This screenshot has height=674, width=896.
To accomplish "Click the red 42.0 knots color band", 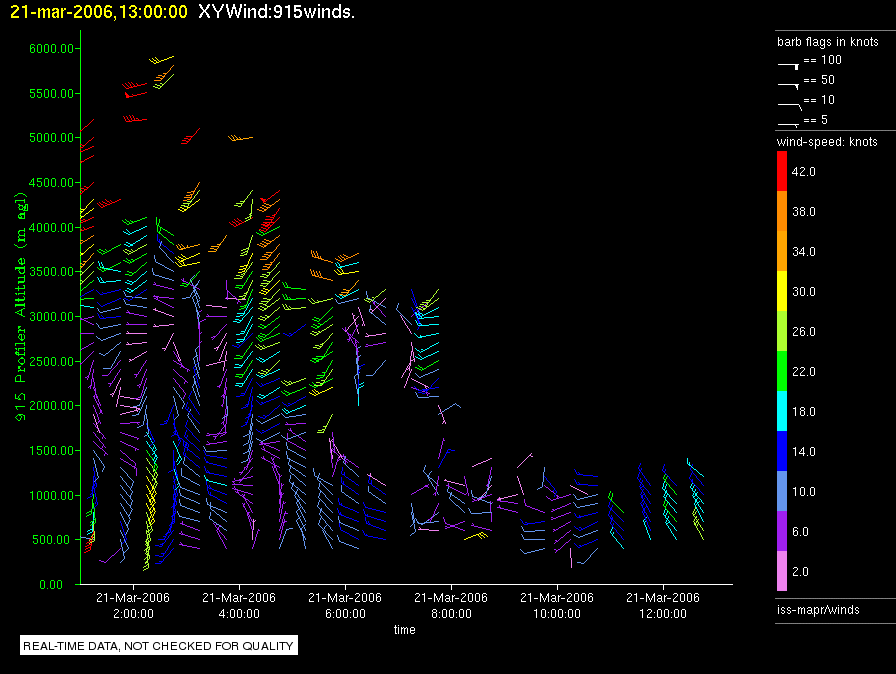I will [782, 171].
